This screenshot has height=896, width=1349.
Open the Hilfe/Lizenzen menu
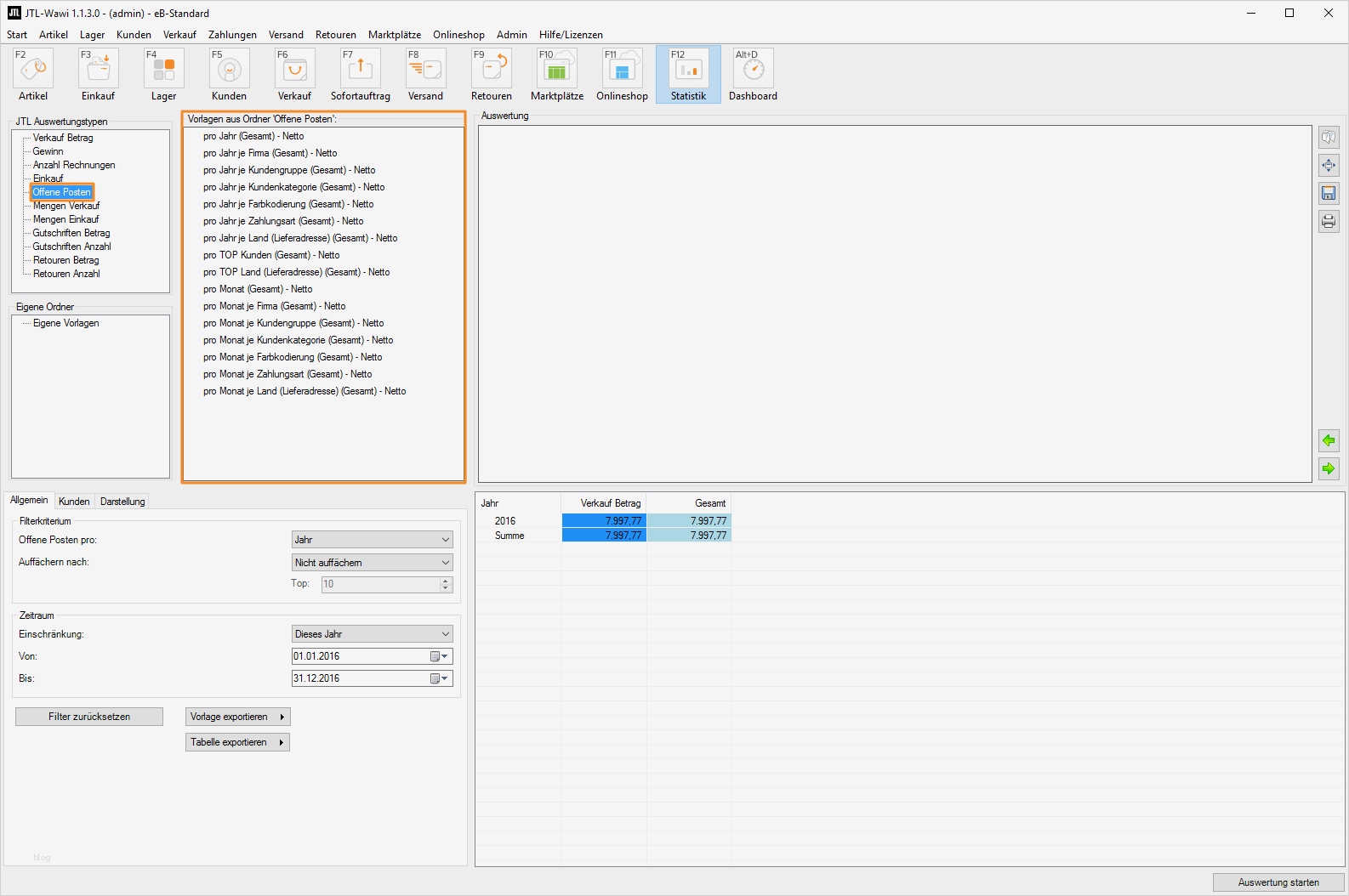[x=571, y=35]
